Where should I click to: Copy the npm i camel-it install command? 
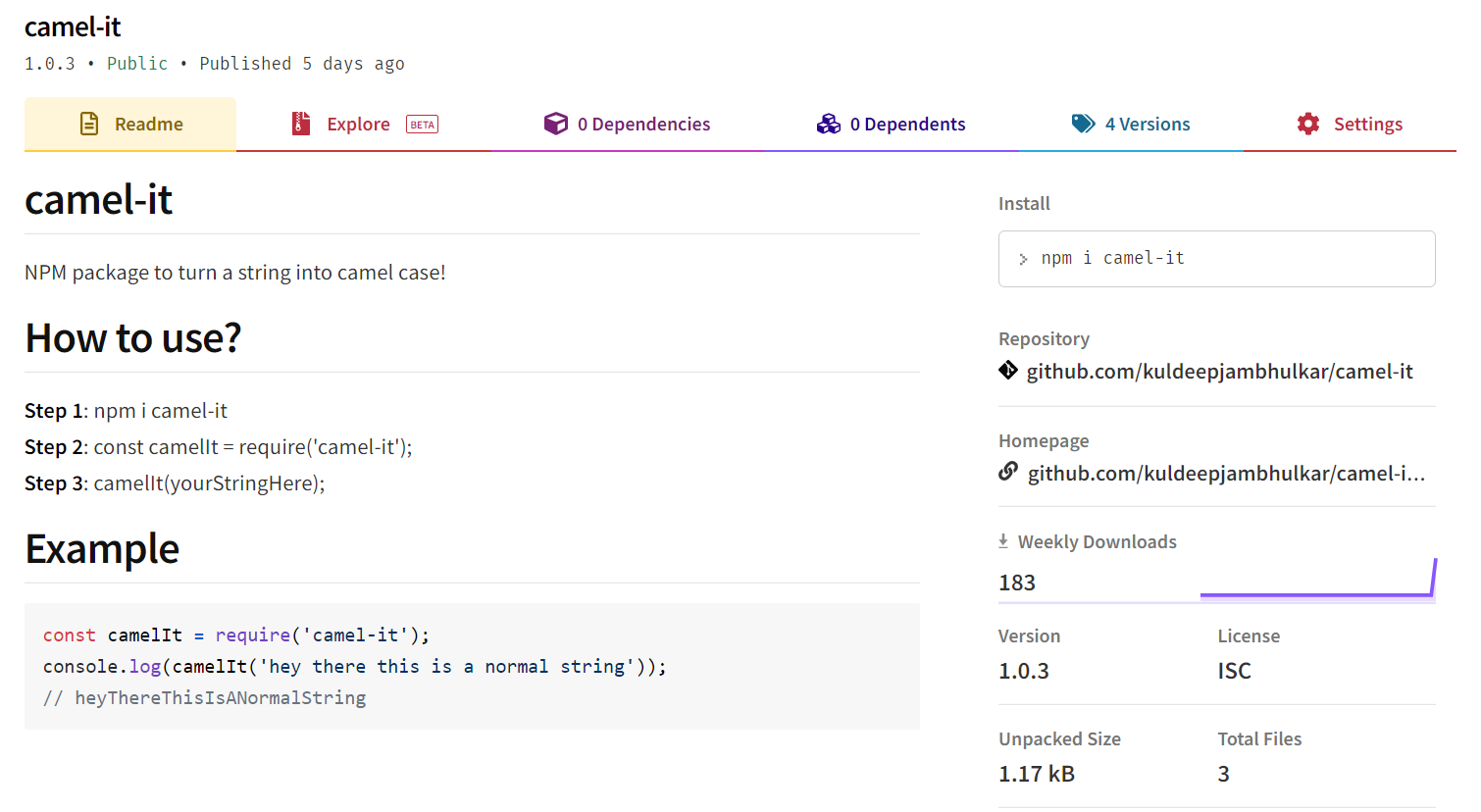[1216, 259]
